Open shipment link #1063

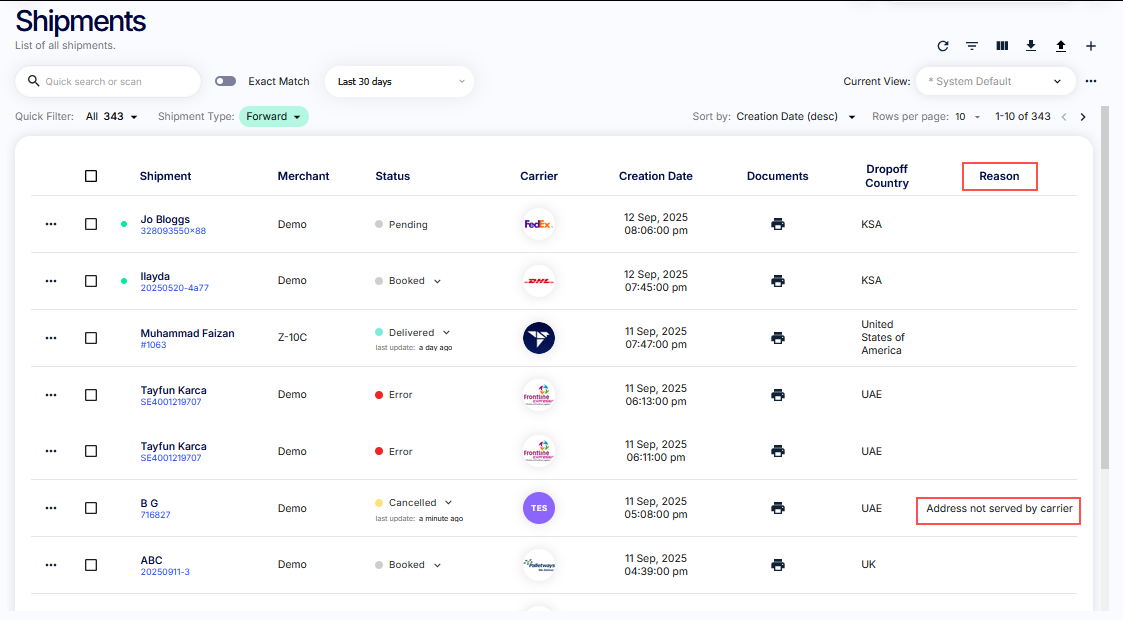pyautogui.click(x=153, y=345)
